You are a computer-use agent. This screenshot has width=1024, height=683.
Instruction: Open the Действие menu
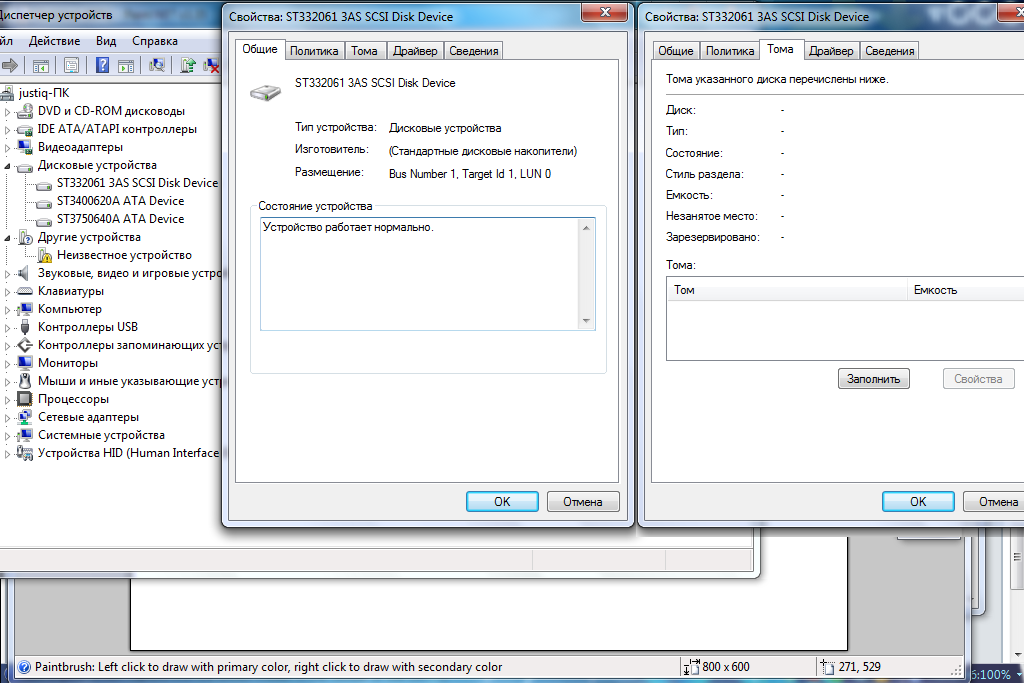54,41
